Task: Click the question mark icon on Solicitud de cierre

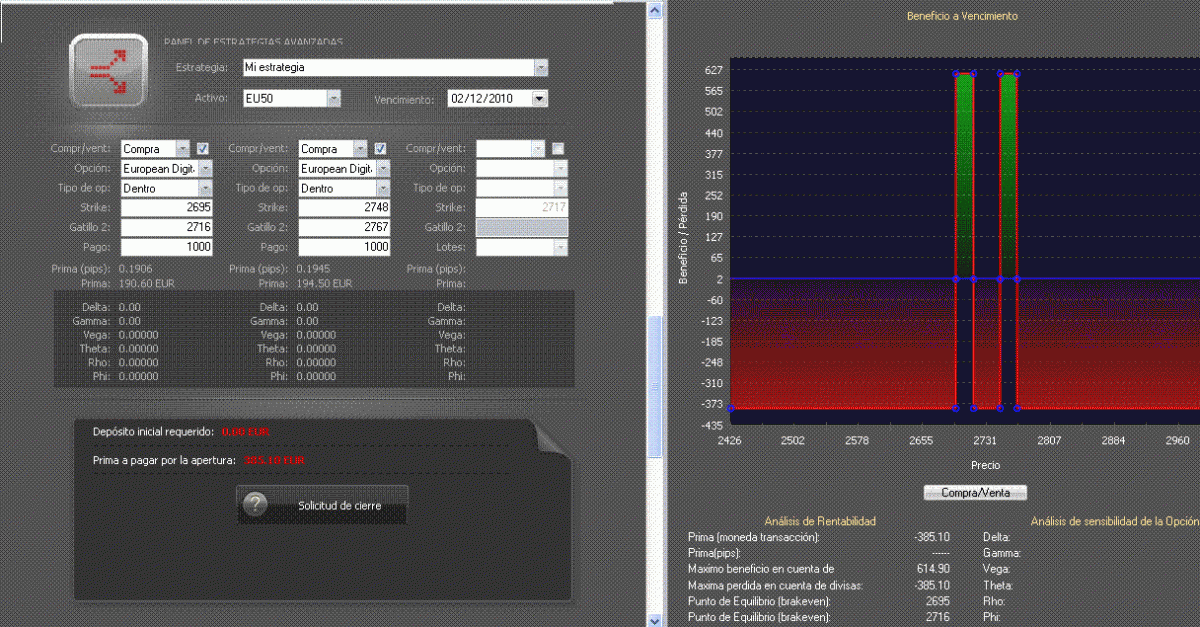Action: [x=255, y=505]
